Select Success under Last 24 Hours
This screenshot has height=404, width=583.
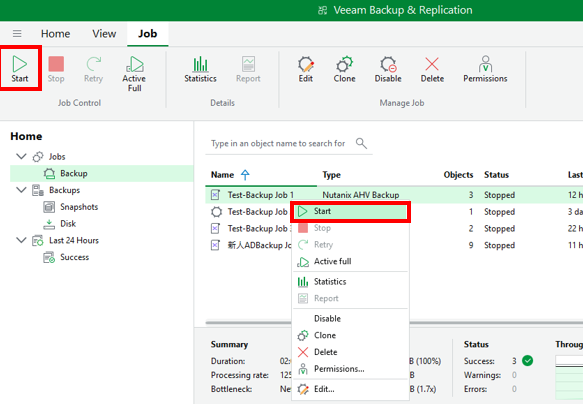[74, 257]
